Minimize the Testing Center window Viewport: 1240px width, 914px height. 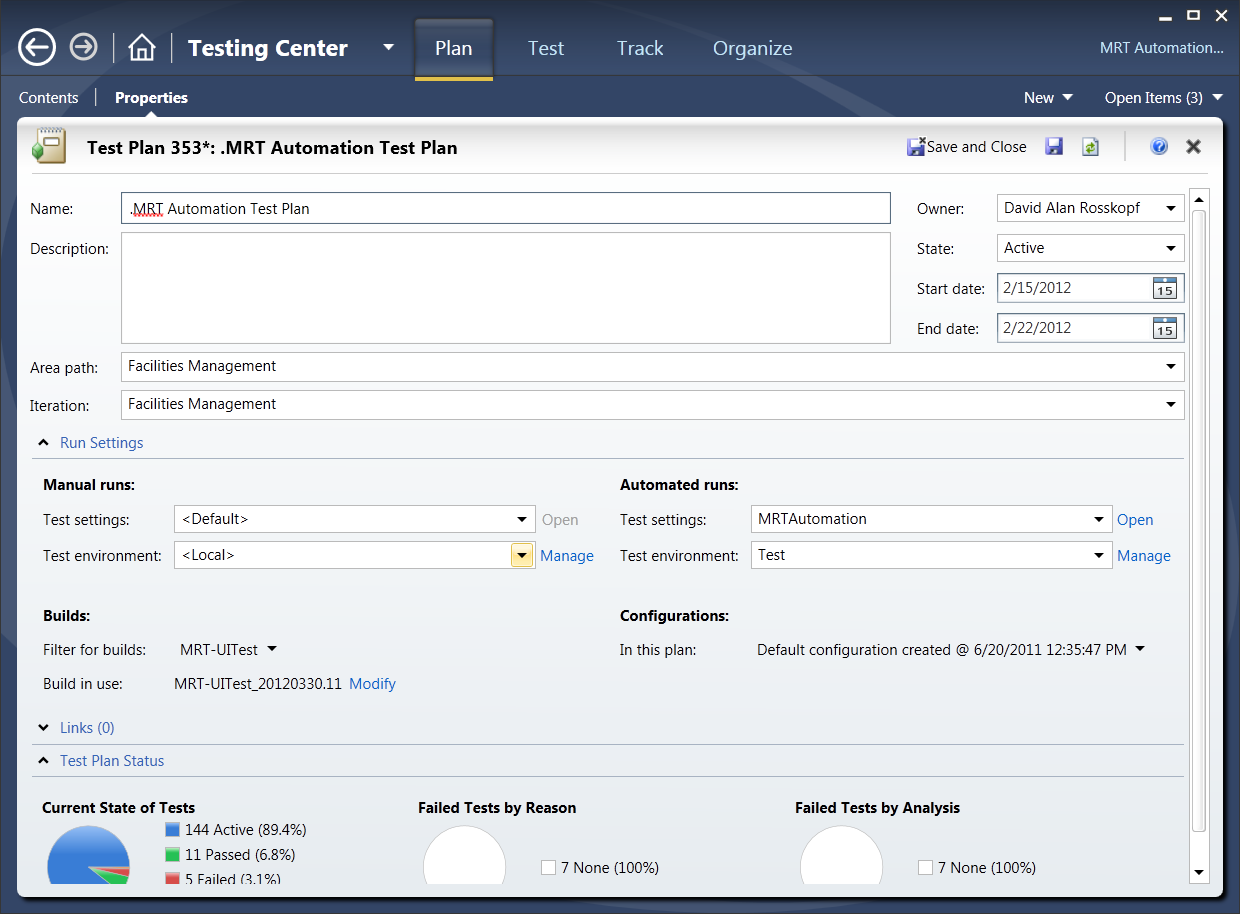tap(1165, 17)
